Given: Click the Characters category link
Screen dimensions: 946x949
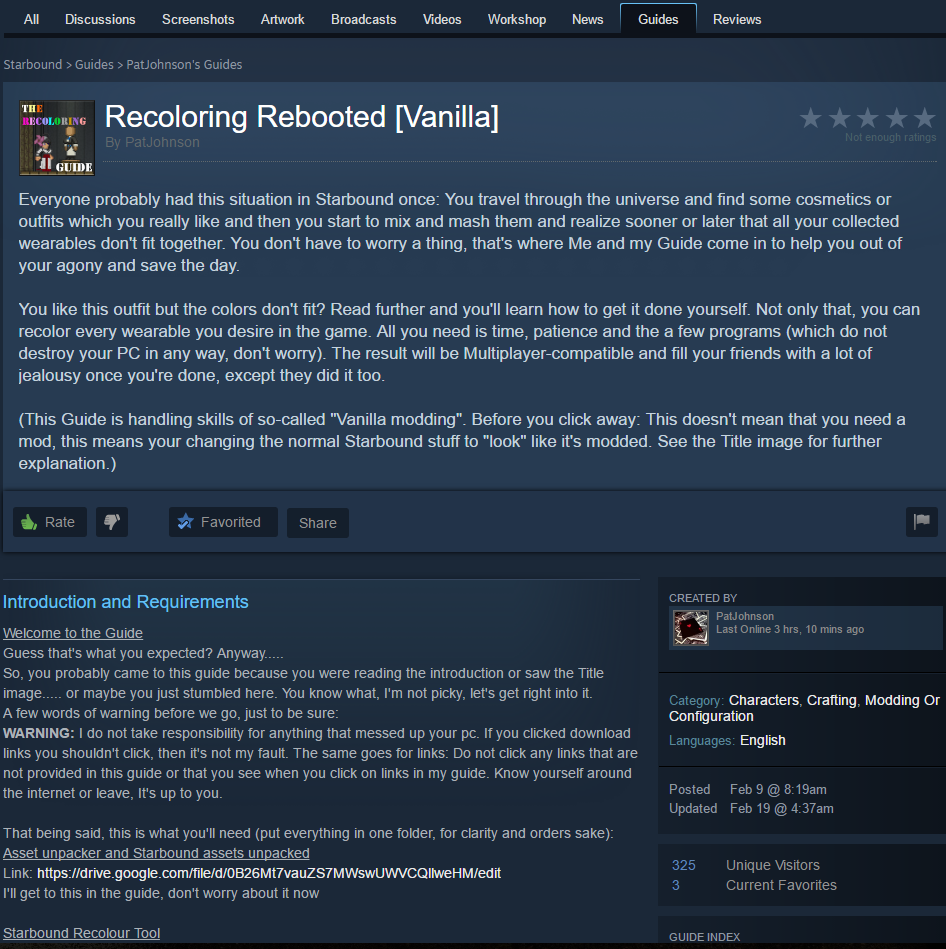Looking at the screenshot, I should [764, 700].
